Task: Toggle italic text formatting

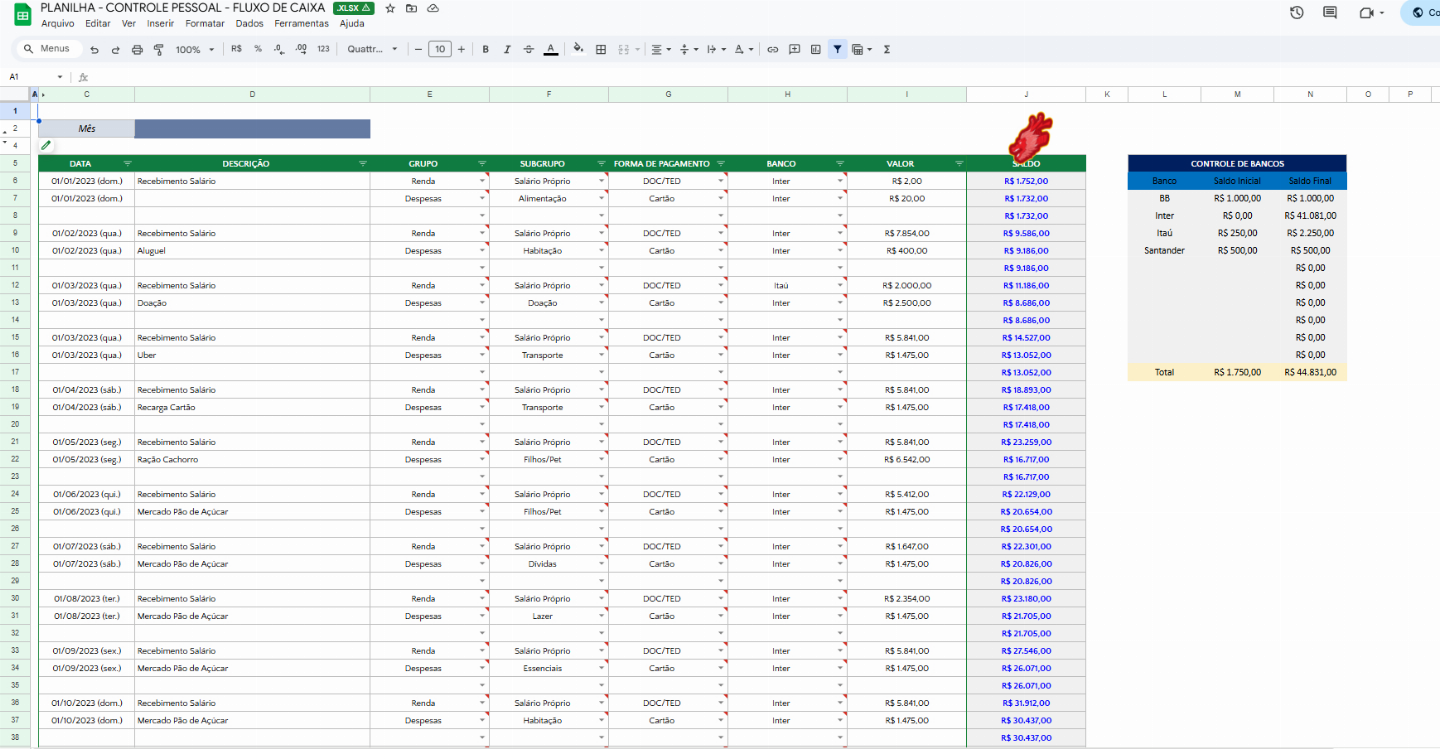Action: click(507, 49)
